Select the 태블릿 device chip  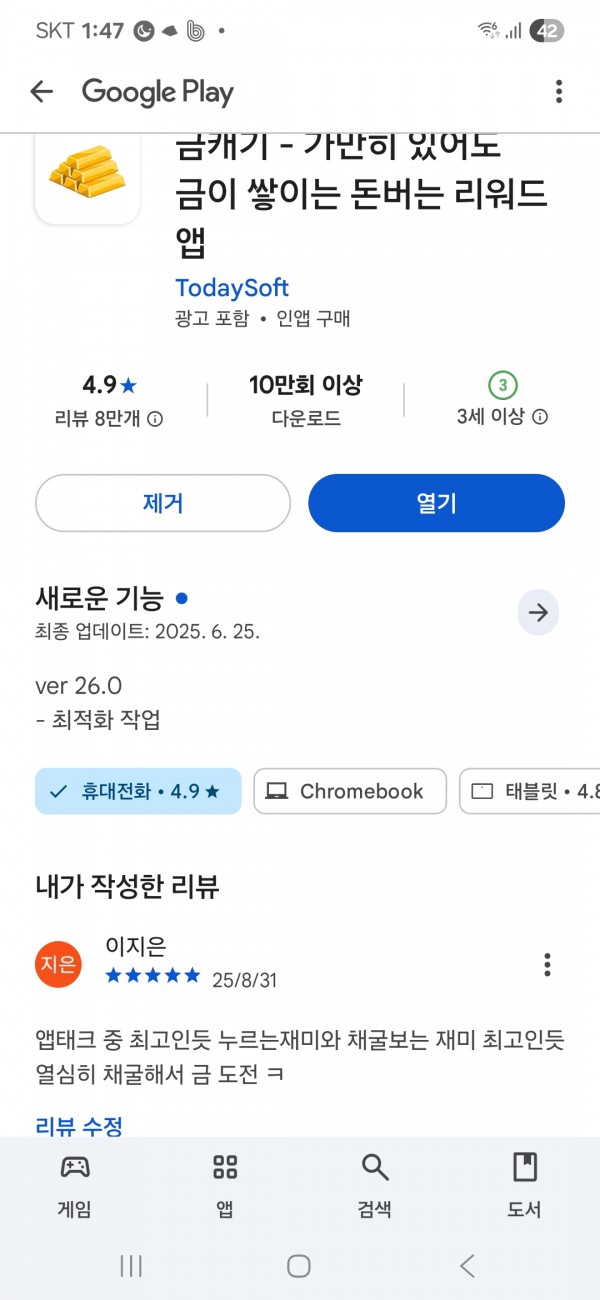(x=530, y=791)
